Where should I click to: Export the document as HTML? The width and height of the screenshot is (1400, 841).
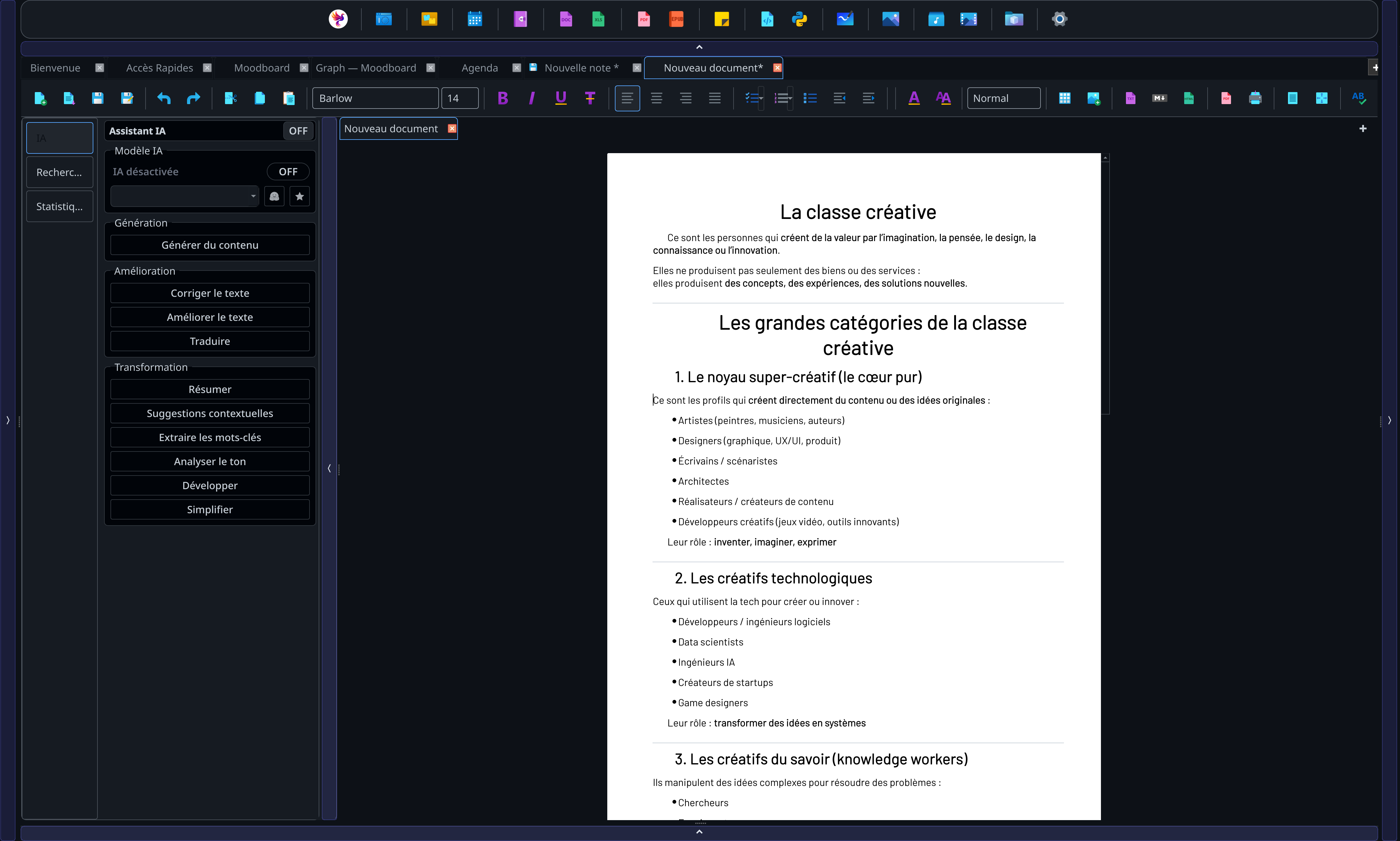pos(1189,99)
